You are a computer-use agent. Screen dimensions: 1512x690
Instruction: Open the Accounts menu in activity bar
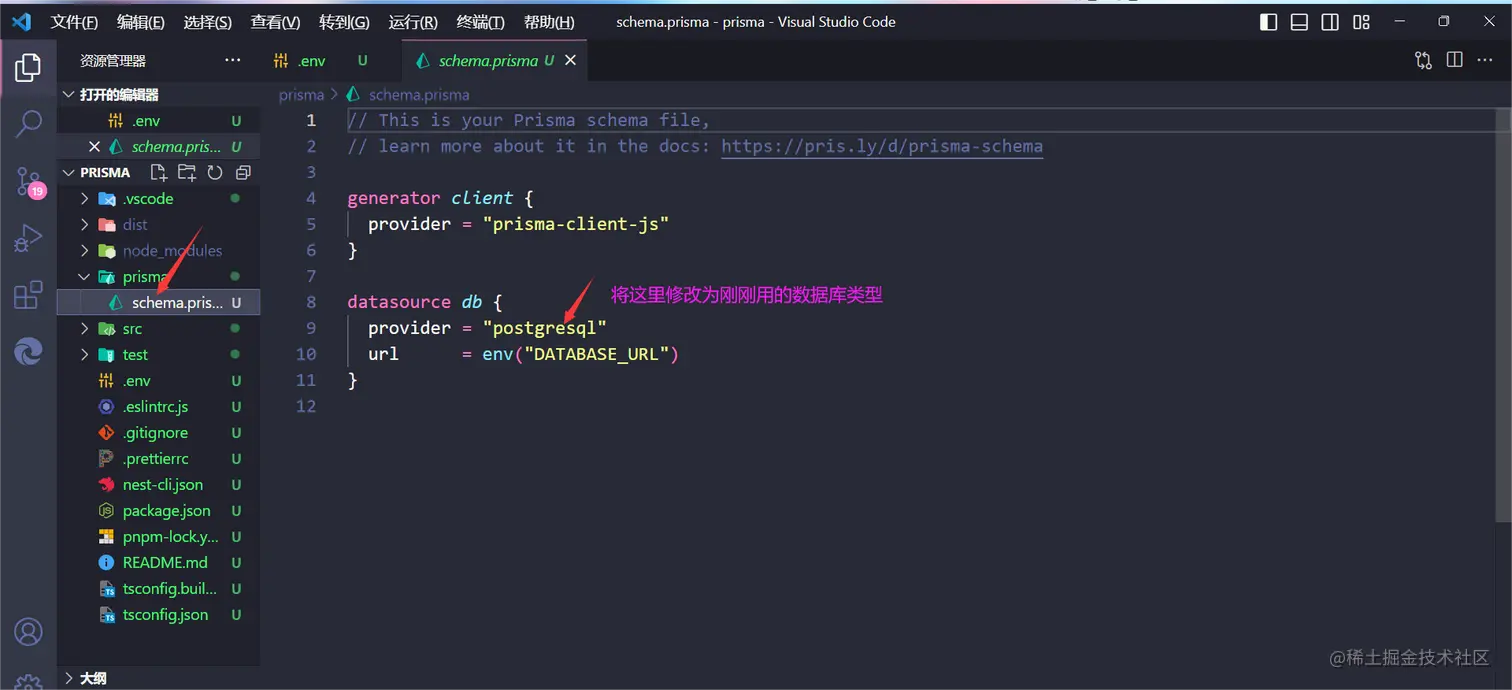[x=28, y=632]
